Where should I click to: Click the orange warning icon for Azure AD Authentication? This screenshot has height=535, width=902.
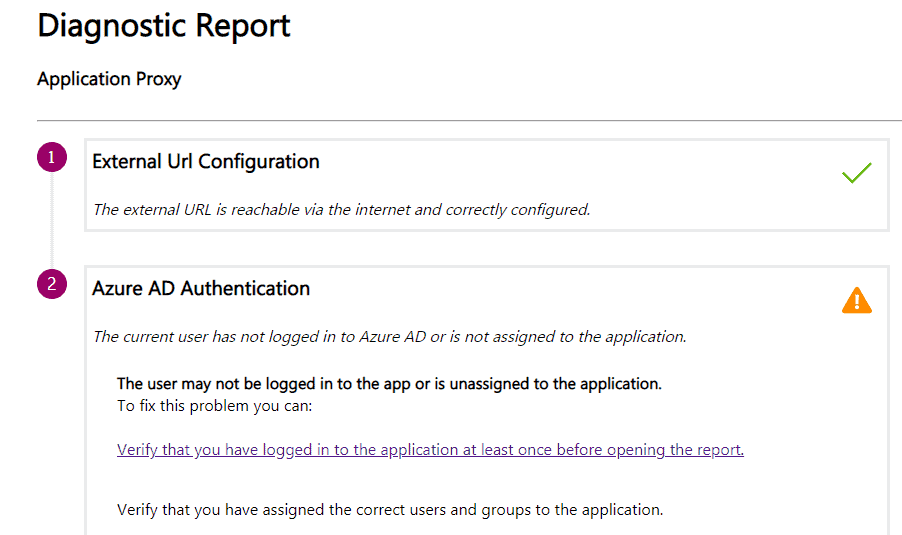pyautogui.click(x=857, y=300)
